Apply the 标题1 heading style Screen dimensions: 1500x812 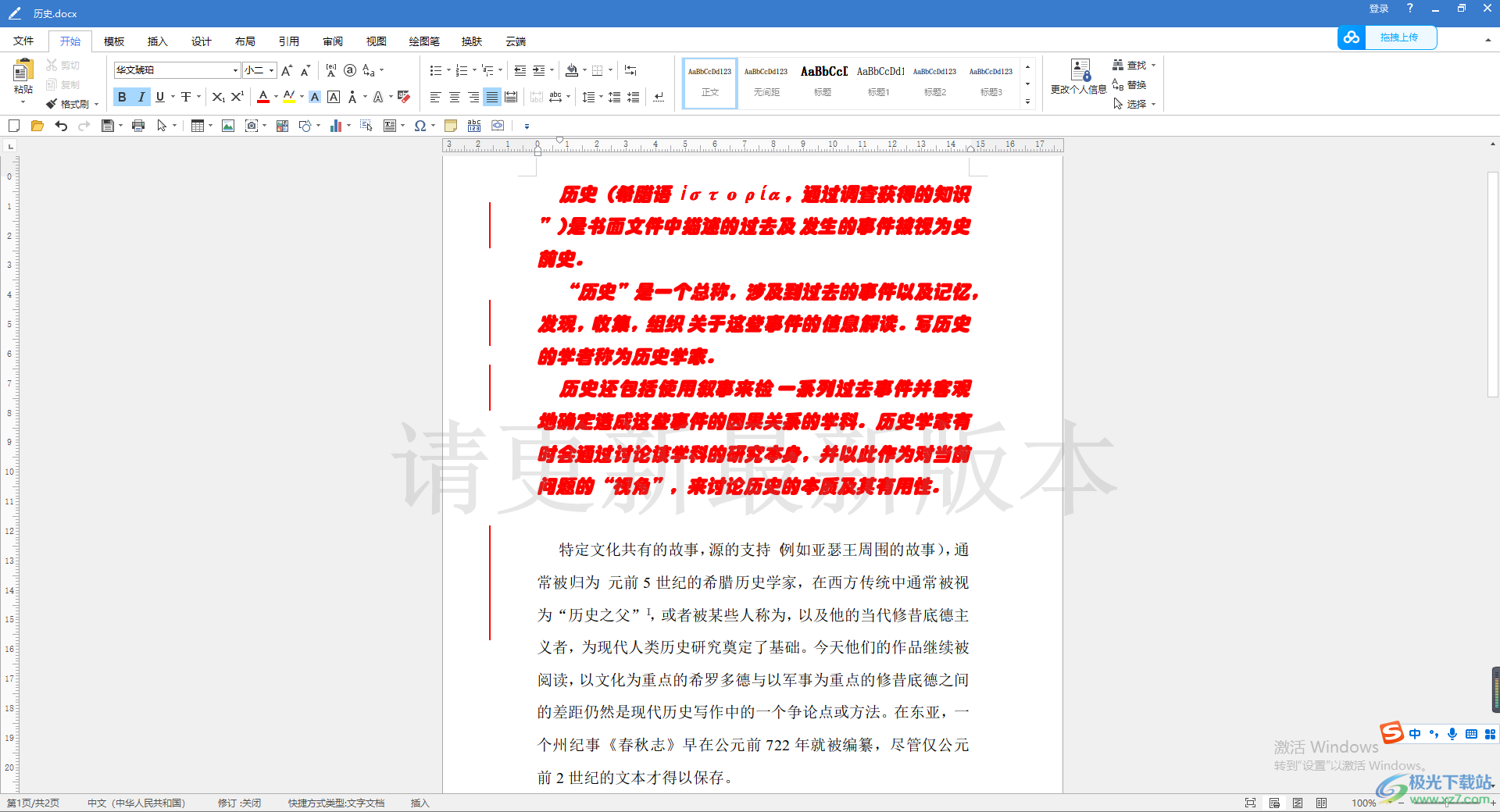point(880,82)
